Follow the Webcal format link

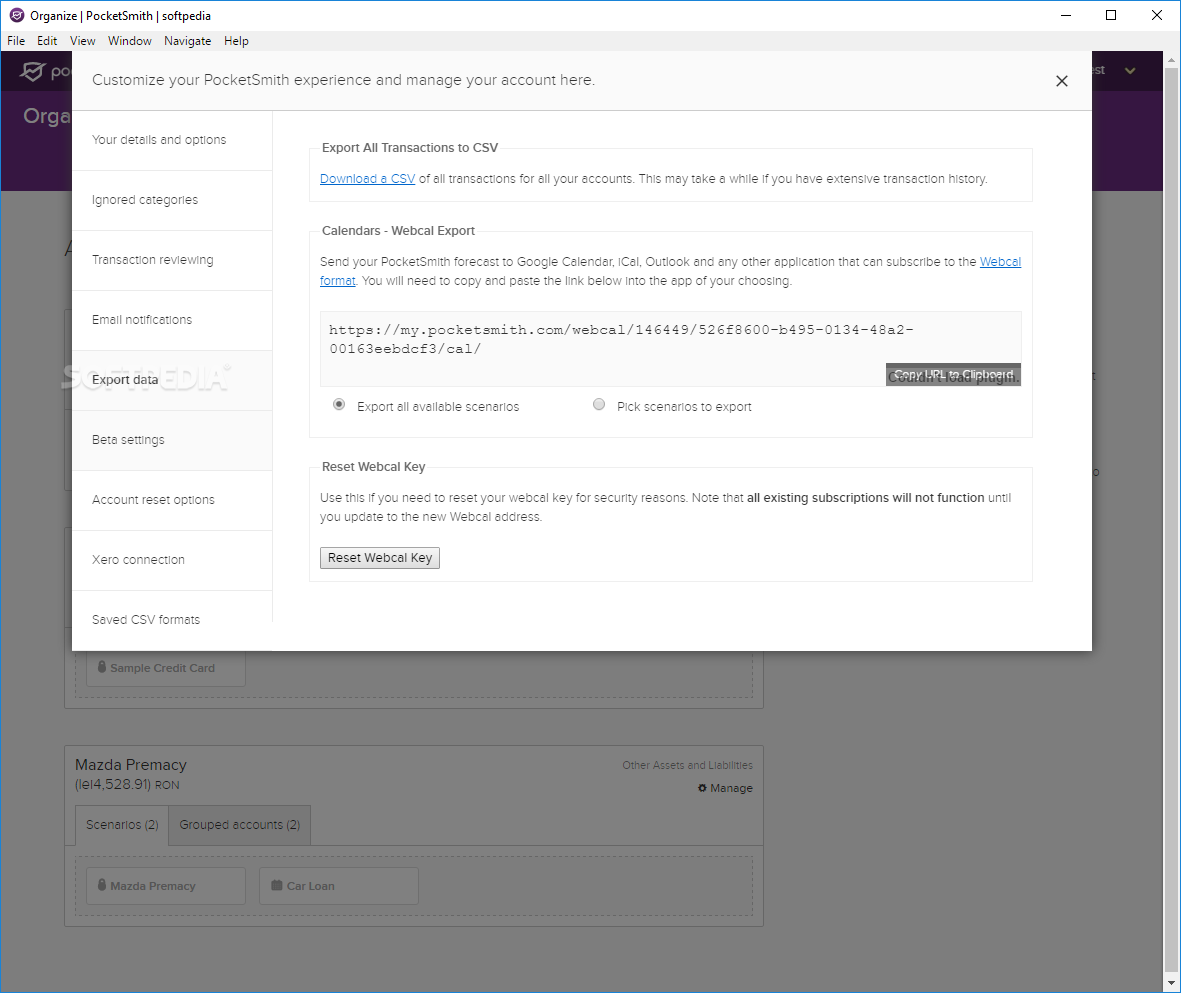(1000, 261)
